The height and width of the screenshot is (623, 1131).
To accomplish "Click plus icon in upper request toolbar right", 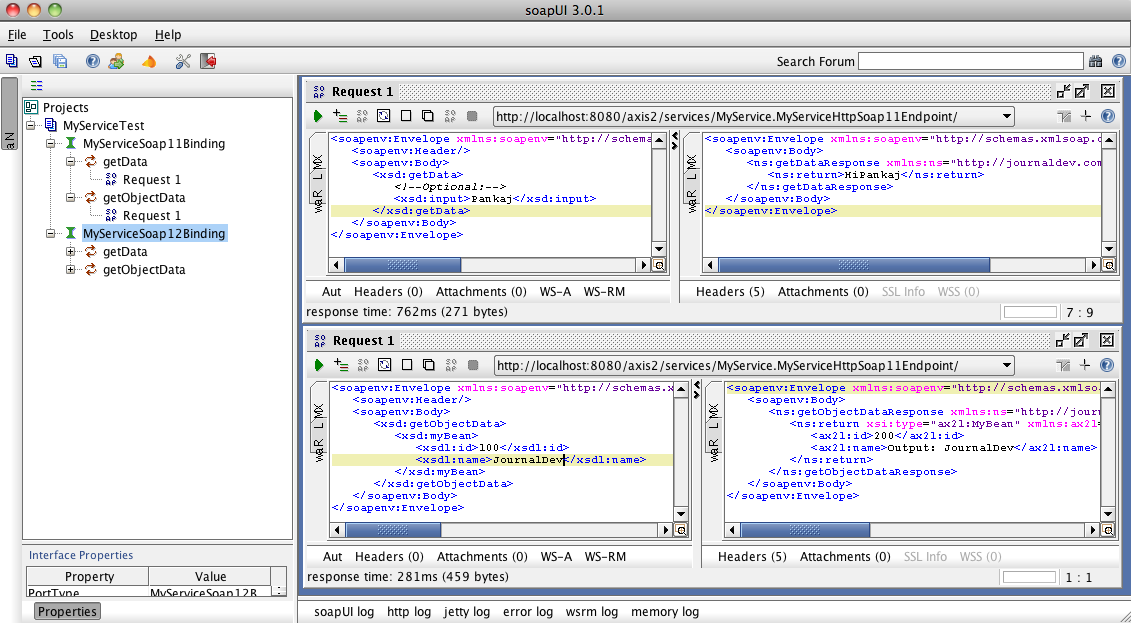I will [1086, 115].
